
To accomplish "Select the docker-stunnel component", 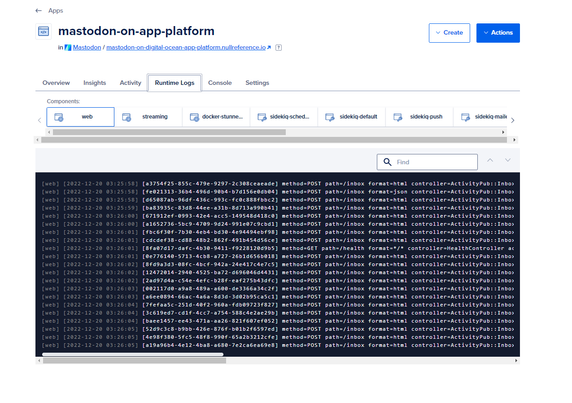I will coord(216,117).
